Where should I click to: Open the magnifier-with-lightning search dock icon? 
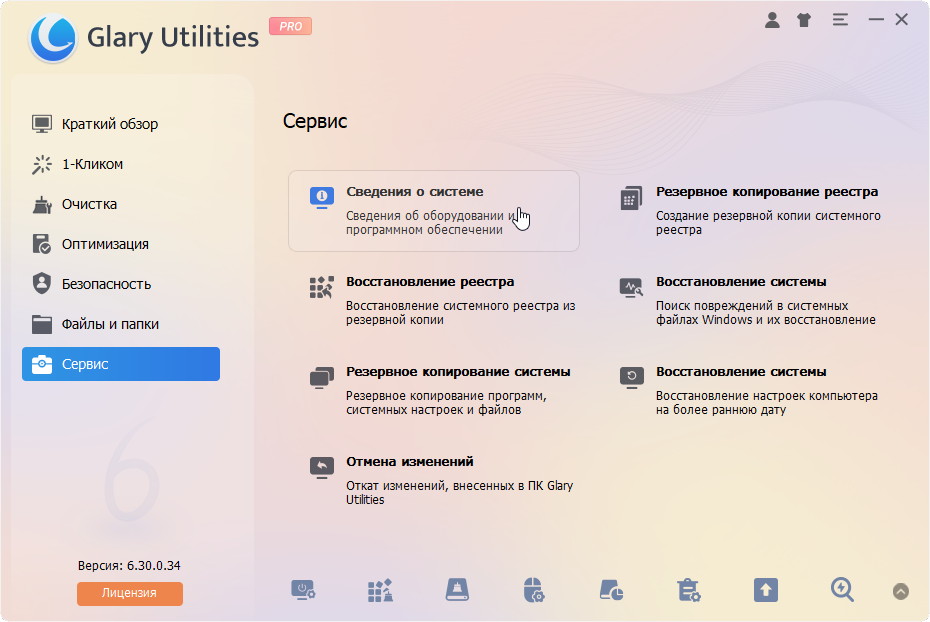tap(842, 591)
